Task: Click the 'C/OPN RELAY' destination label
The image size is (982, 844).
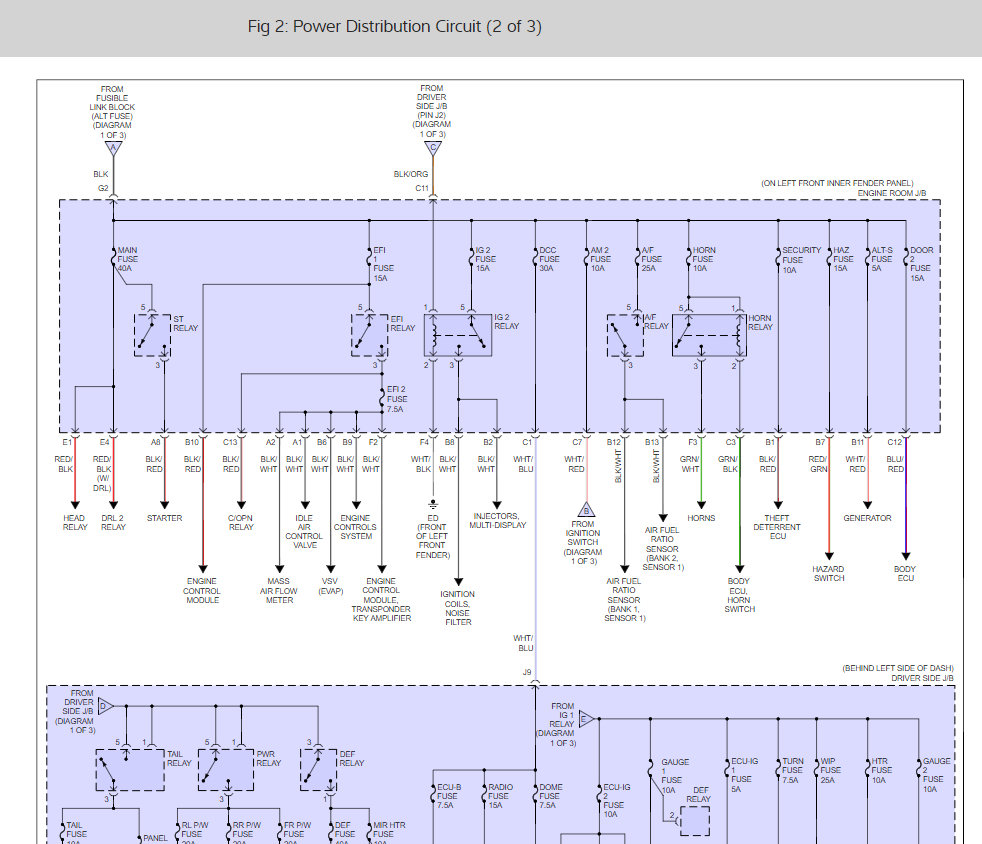Action: 241,522
